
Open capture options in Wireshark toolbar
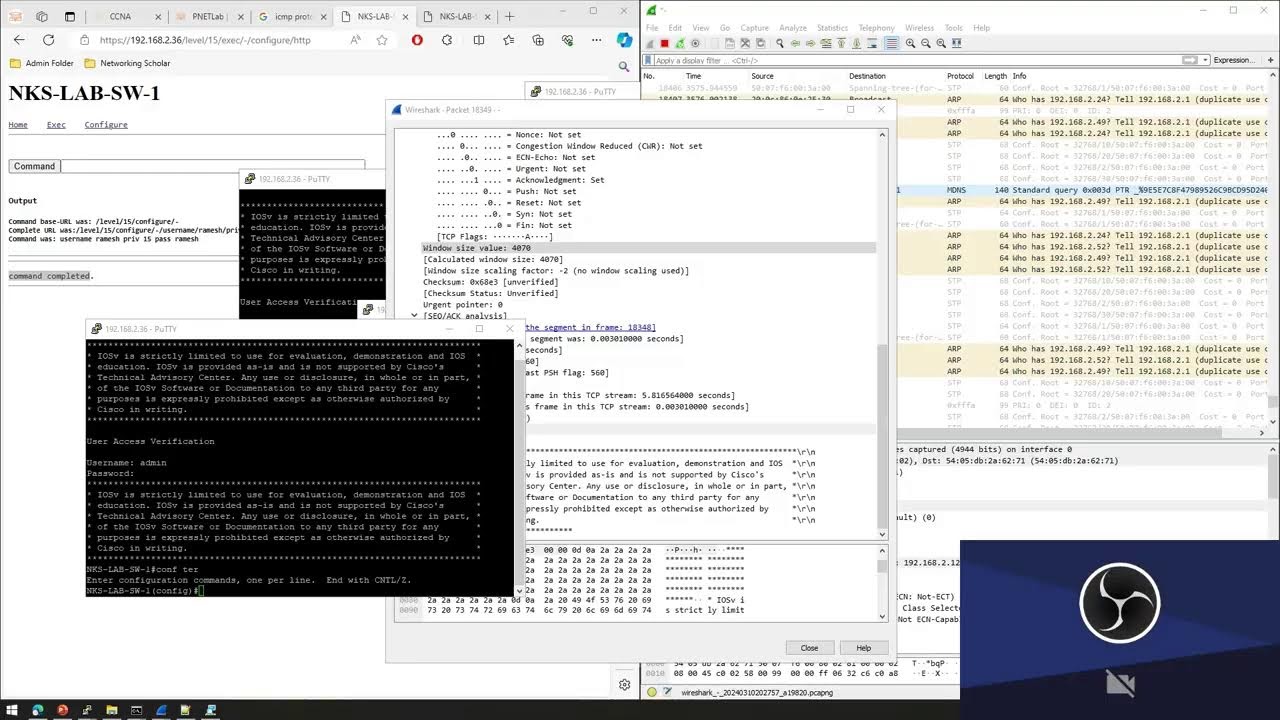click(695, 43)
